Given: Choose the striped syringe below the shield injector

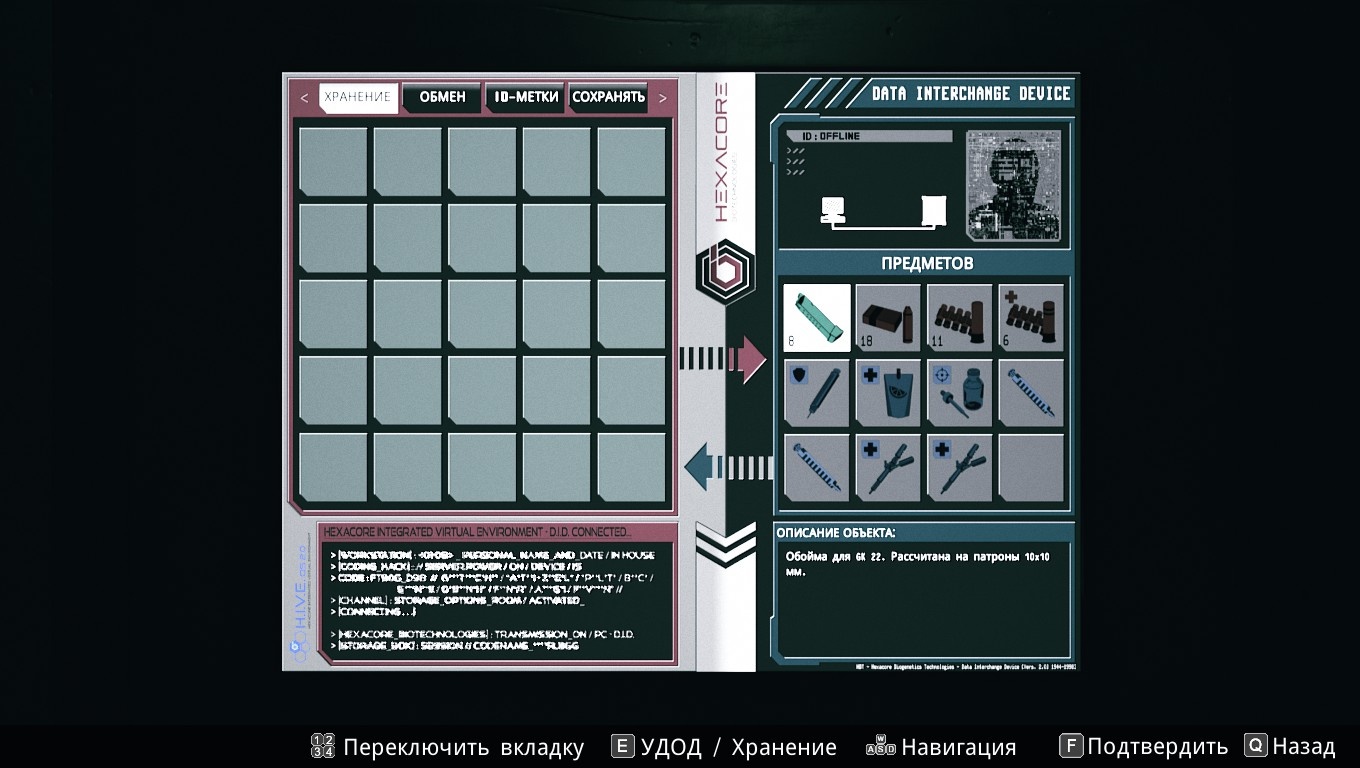Looking at the screenshot, I should (817, 467).
